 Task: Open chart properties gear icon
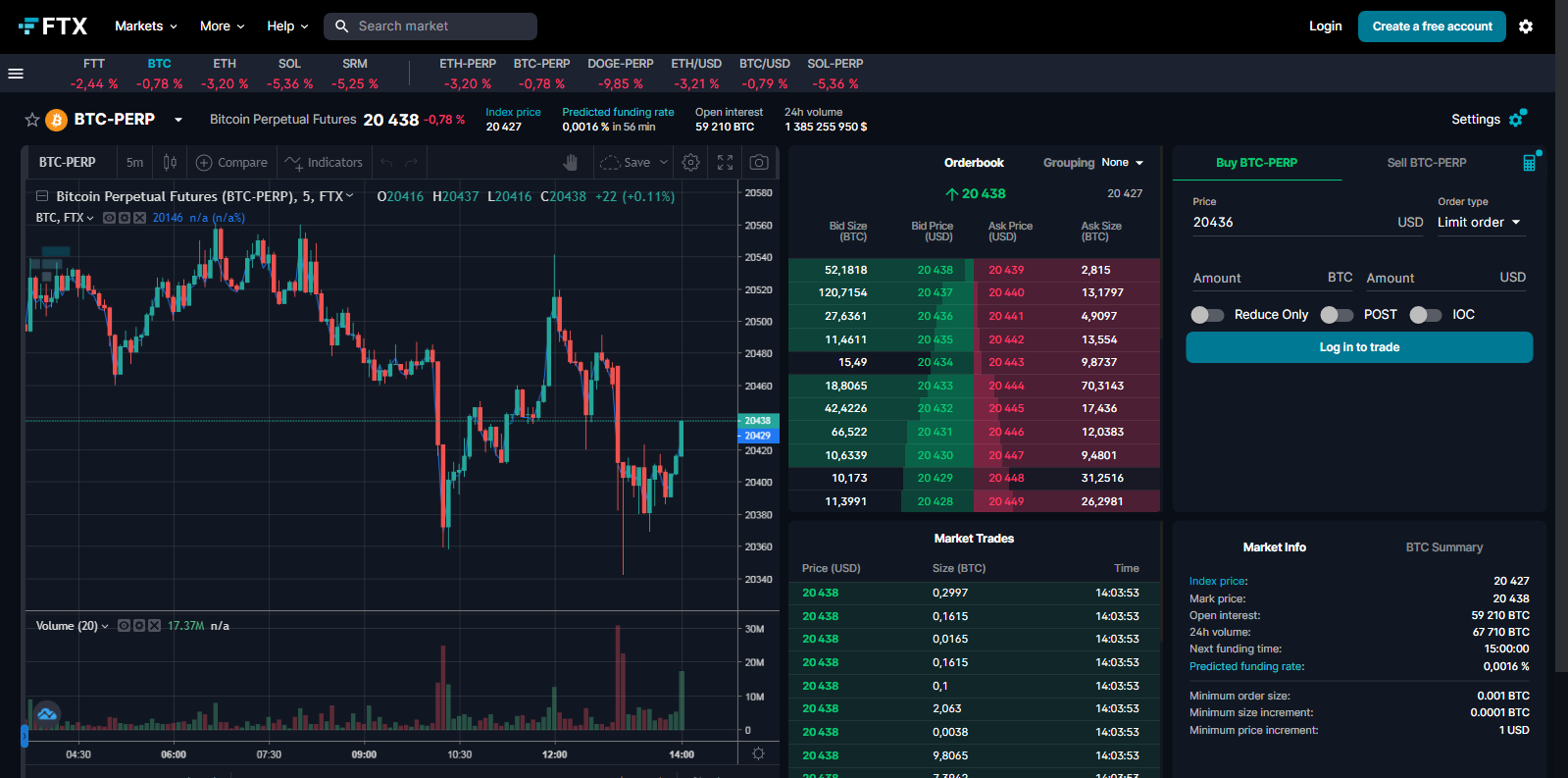[x=691, y=162]
